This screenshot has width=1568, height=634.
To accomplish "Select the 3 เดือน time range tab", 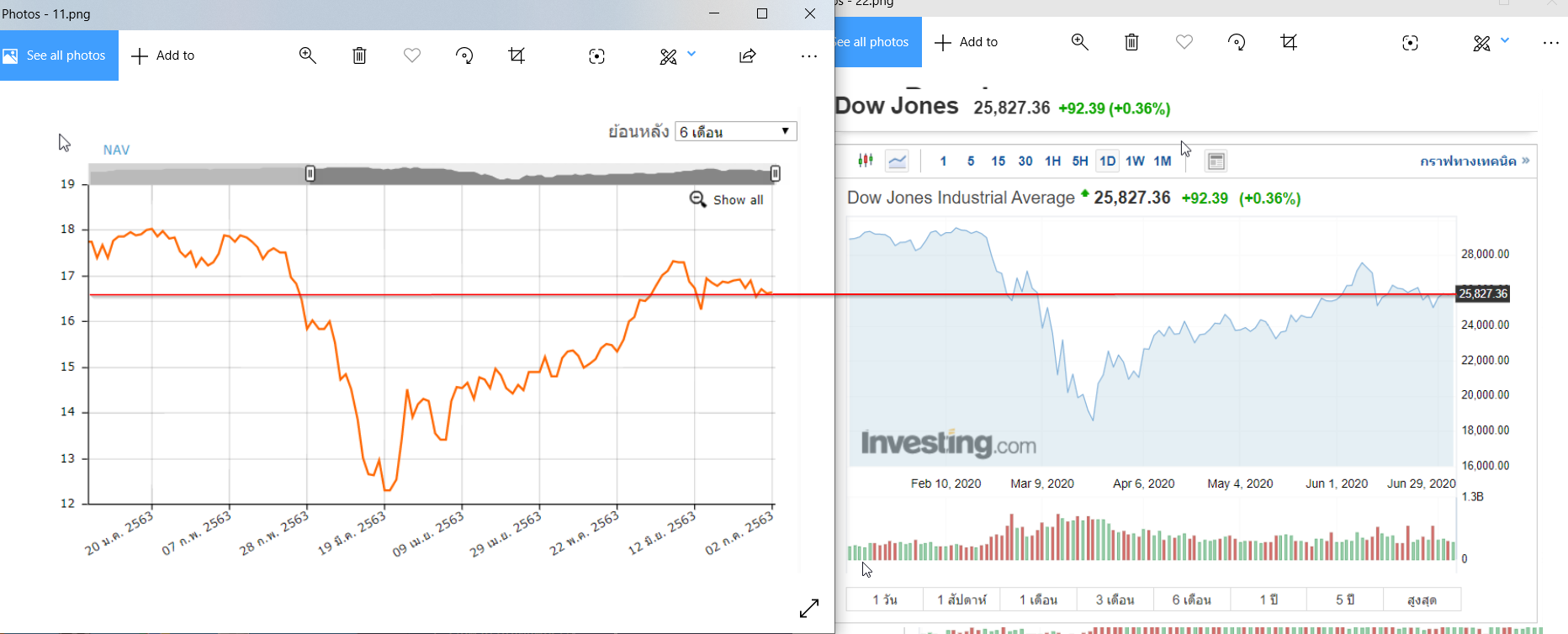I will 1115,600.
